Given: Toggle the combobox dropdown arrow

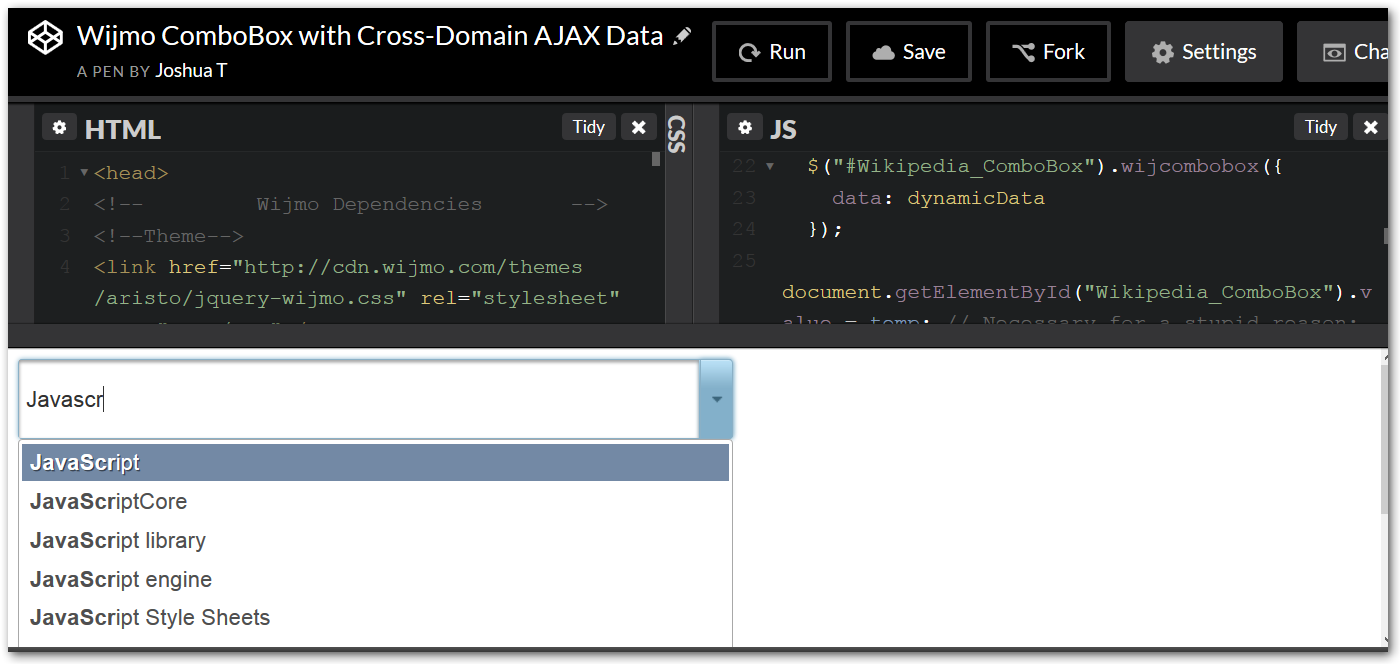Looking at the screenshot, I should coord(716,399).
